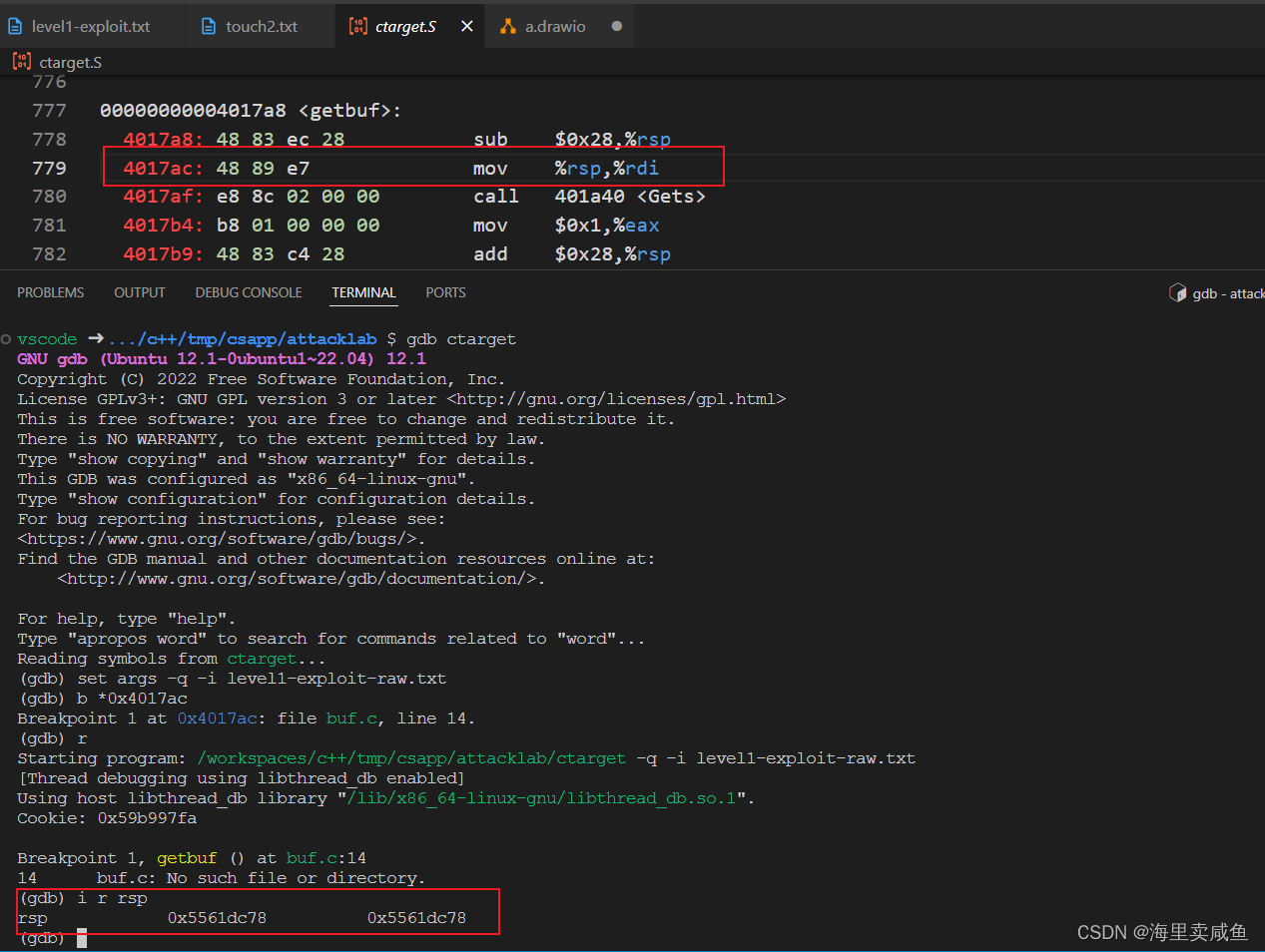Click the getbuf name in breakpoint hit line

tap(187, 858)
